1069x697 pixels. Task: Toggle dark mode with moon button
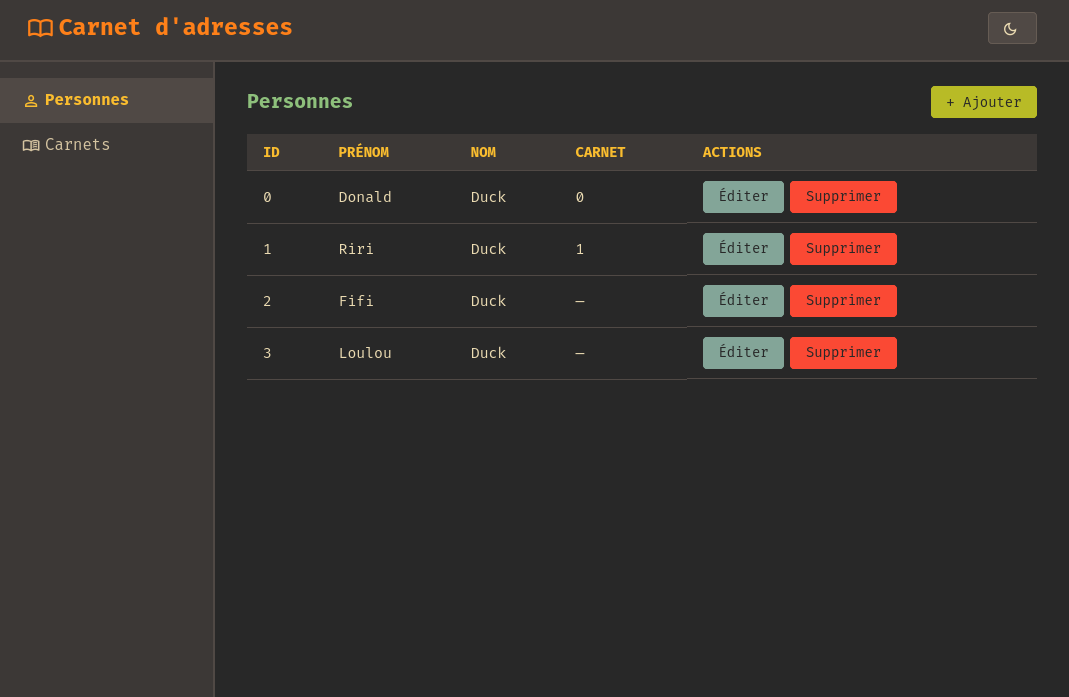click(x=1011, y=28)
